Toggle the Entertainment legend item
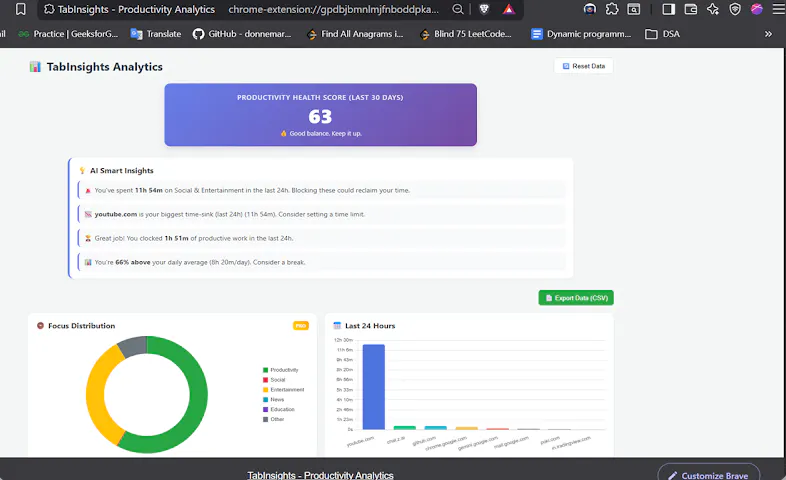 [x=284, y=390]
